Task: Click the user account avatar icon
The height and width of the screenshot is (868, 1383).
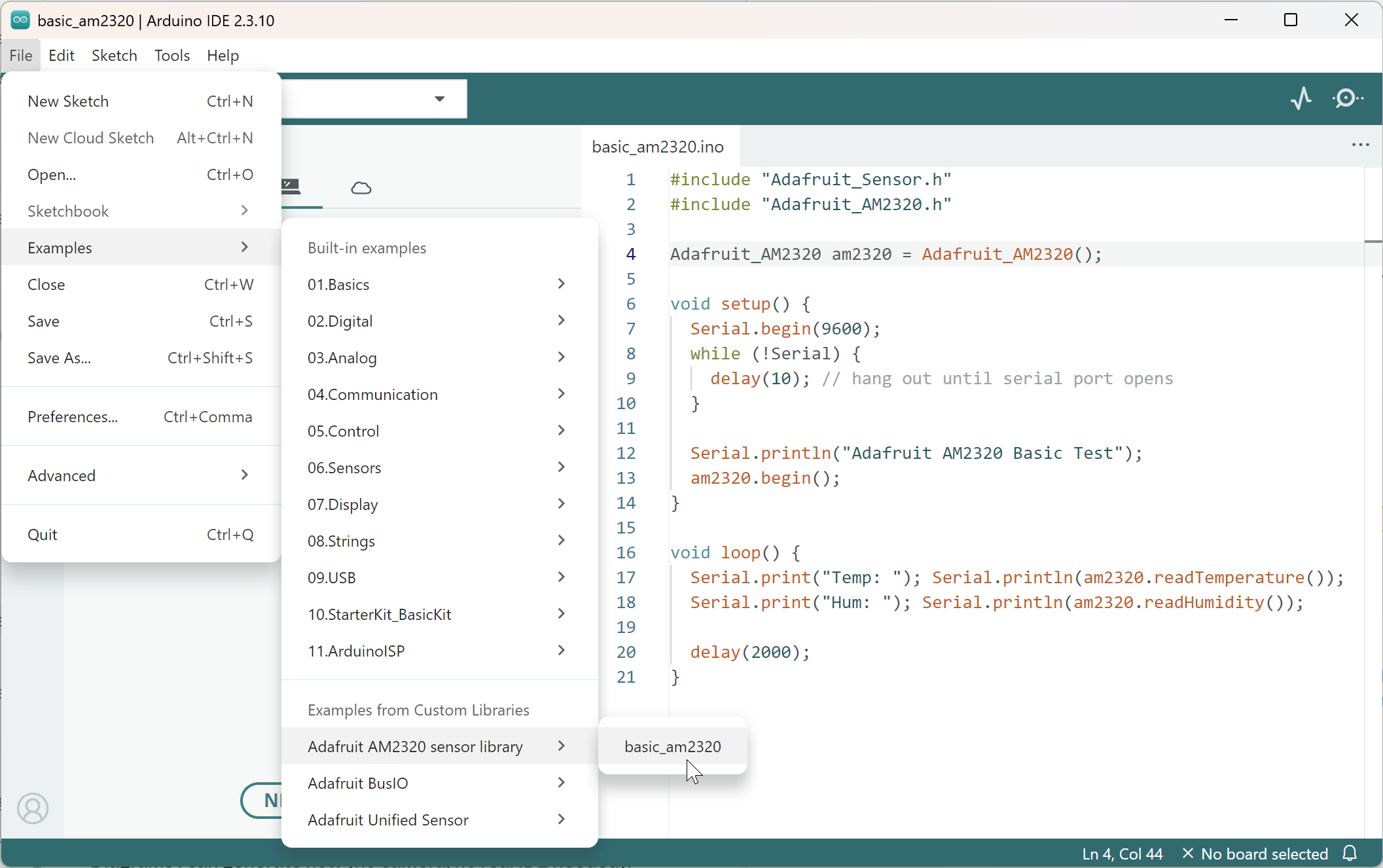Action: pos(32,808)
